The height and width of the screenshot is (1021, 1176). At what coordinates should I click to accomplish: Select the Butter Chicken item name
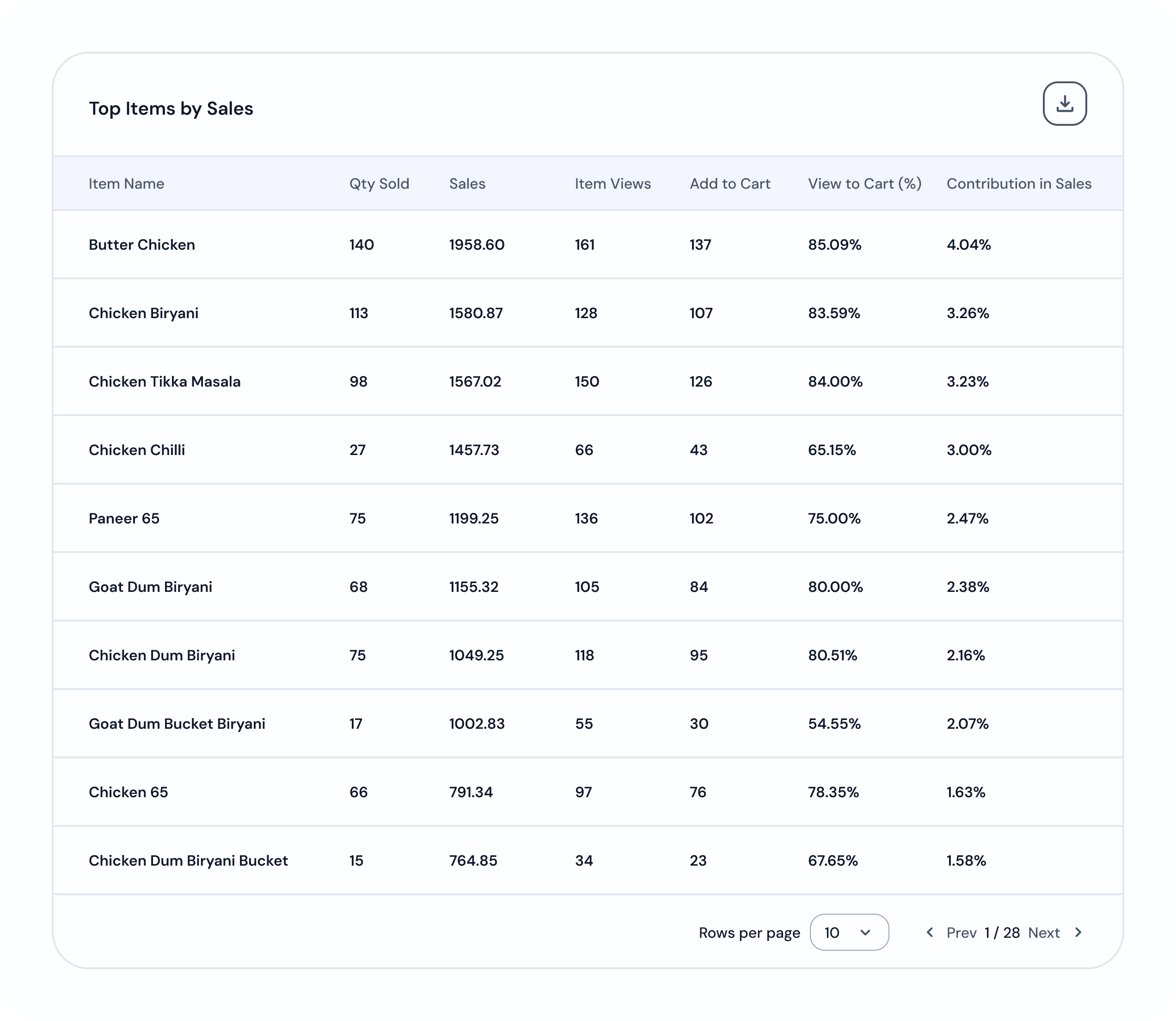pos(142,245)
